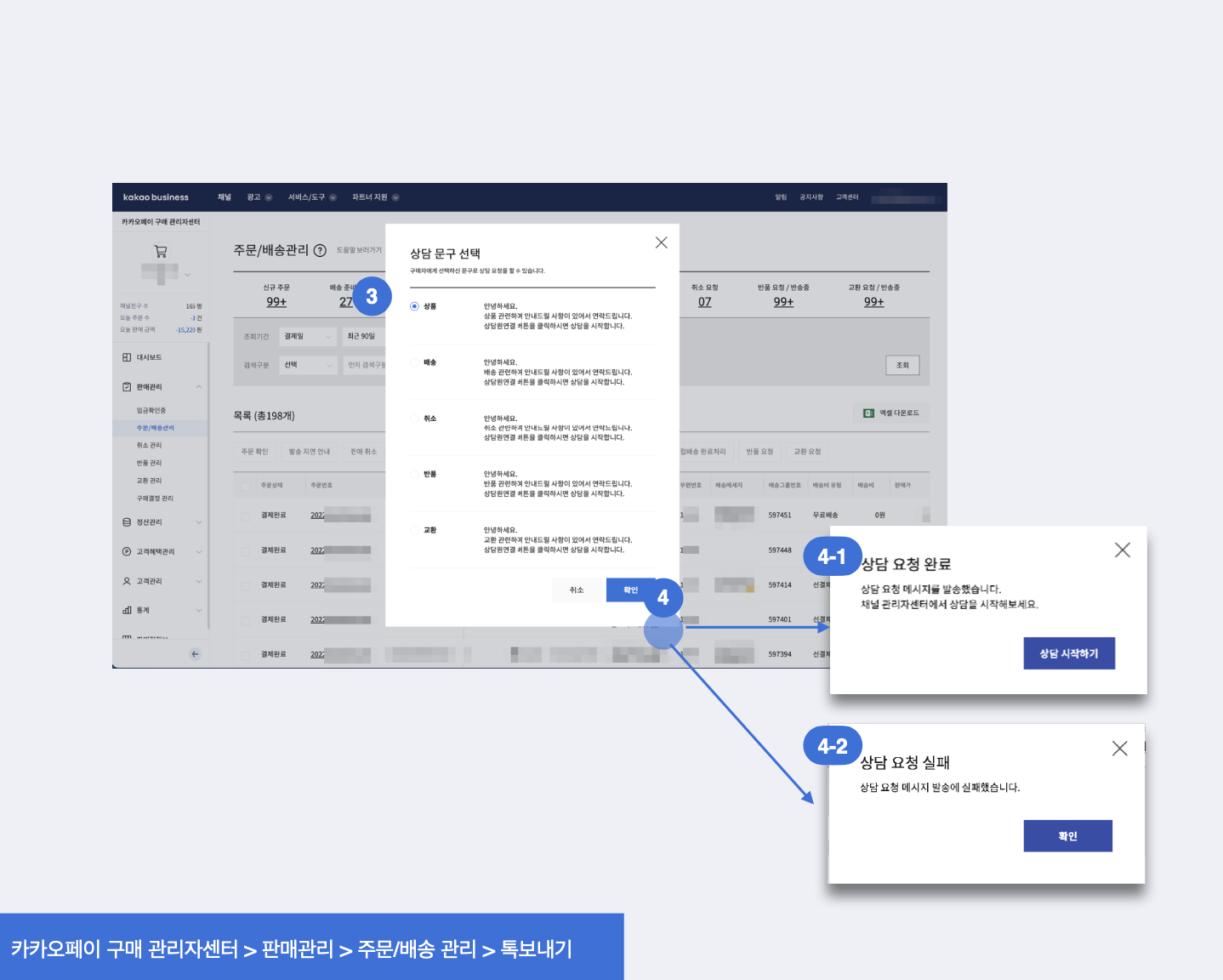Click the 취소 요청 07 count

[705, 302]
